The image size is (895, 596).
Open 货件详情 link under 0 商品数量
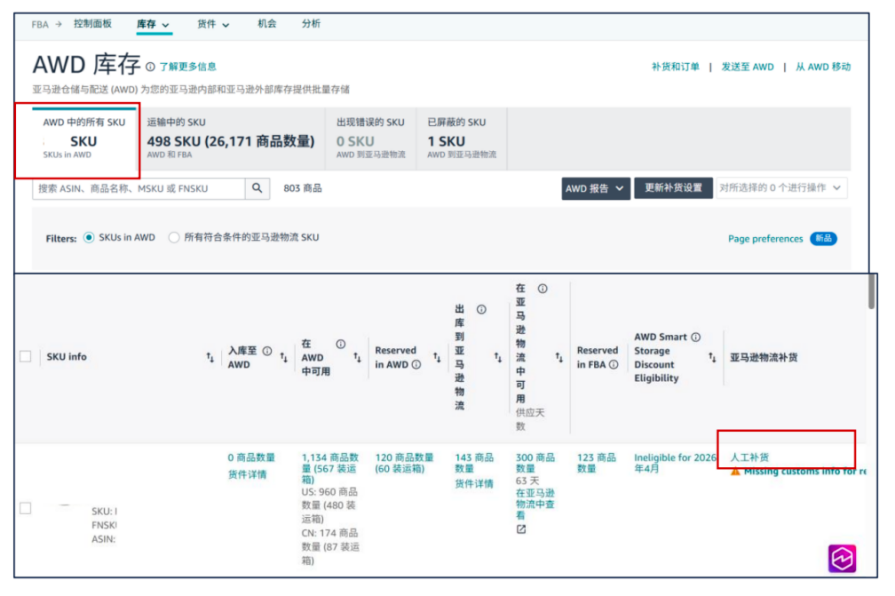(247, 474)
